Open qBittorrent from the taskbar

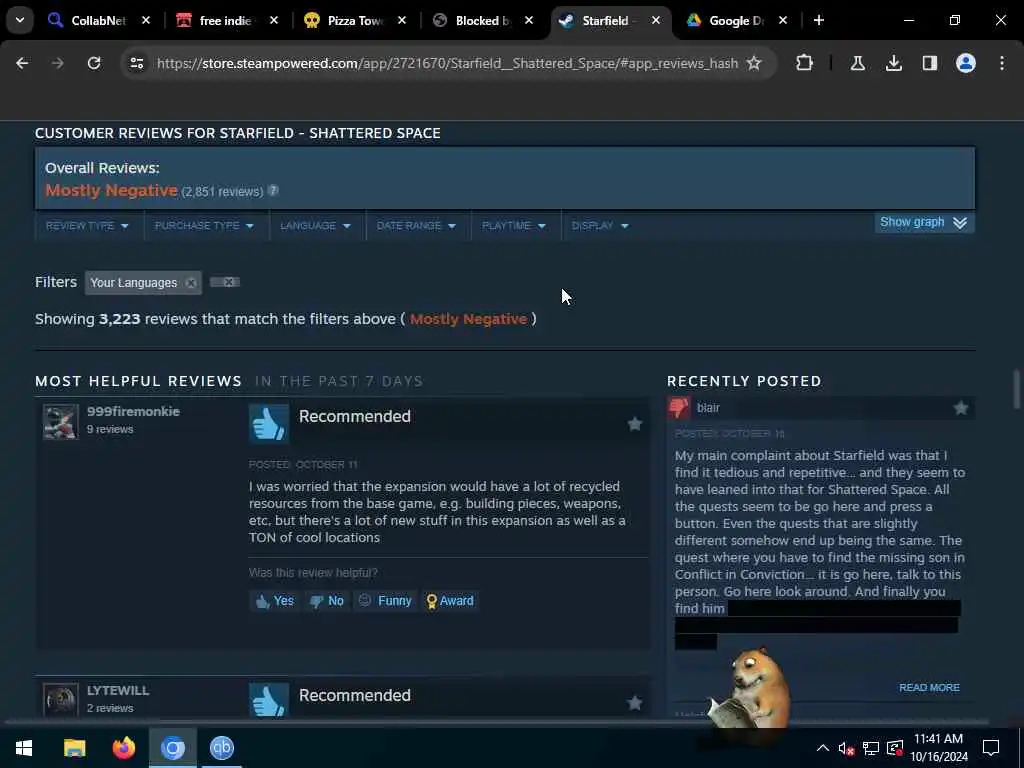222,748
